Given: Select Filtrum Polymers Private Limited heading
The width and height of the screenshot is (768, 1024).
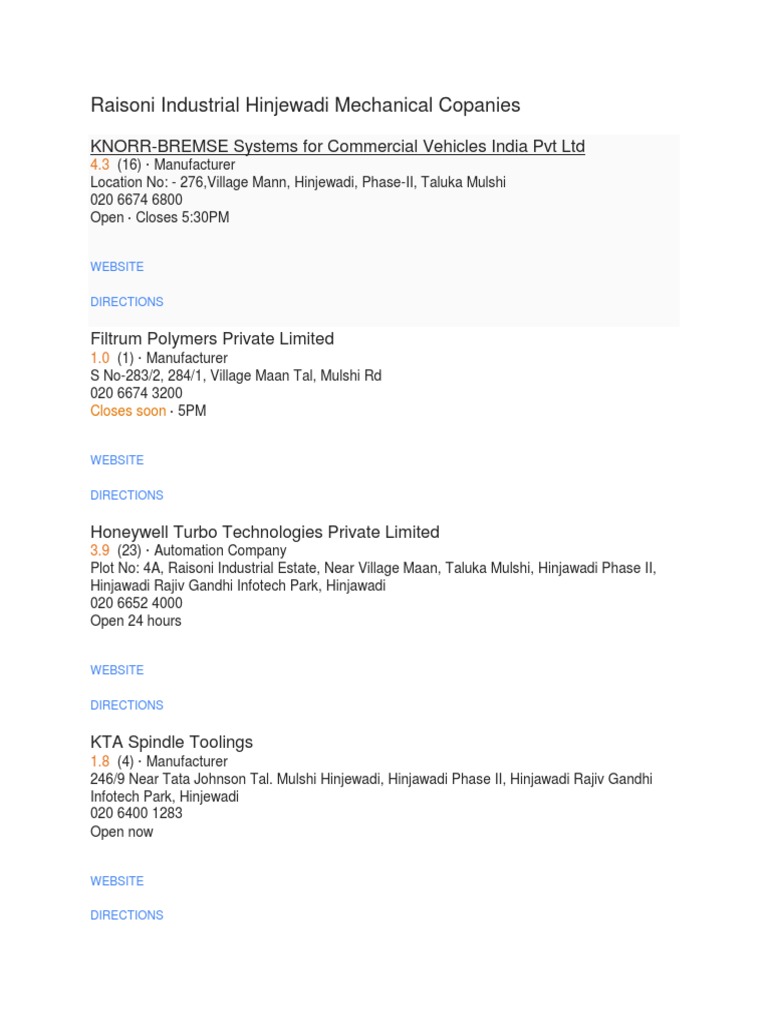Looking at the screenshot, I should click(x=212, y=339).
